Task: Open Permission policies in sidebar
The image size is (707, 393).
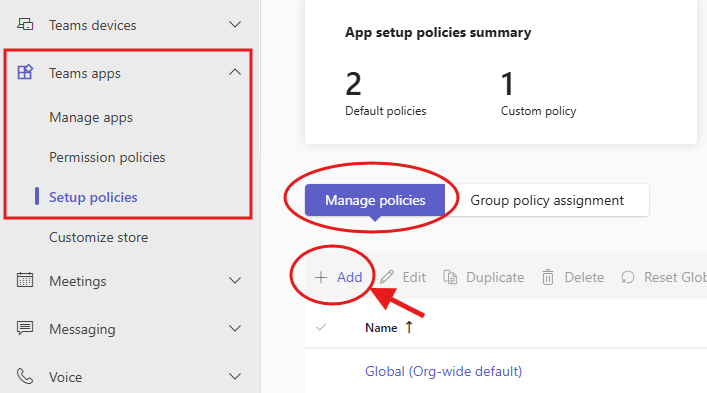Action: point(107,157)
